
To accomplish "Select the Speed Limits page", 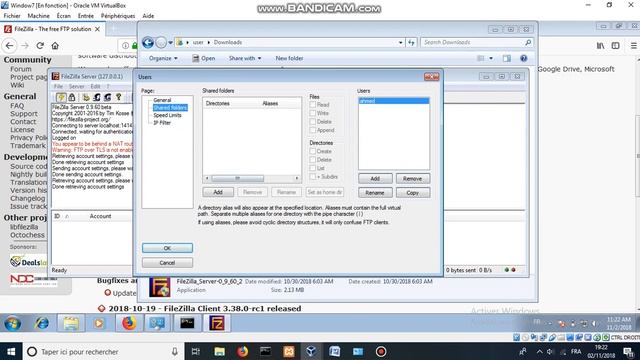I will coord(167,115).
